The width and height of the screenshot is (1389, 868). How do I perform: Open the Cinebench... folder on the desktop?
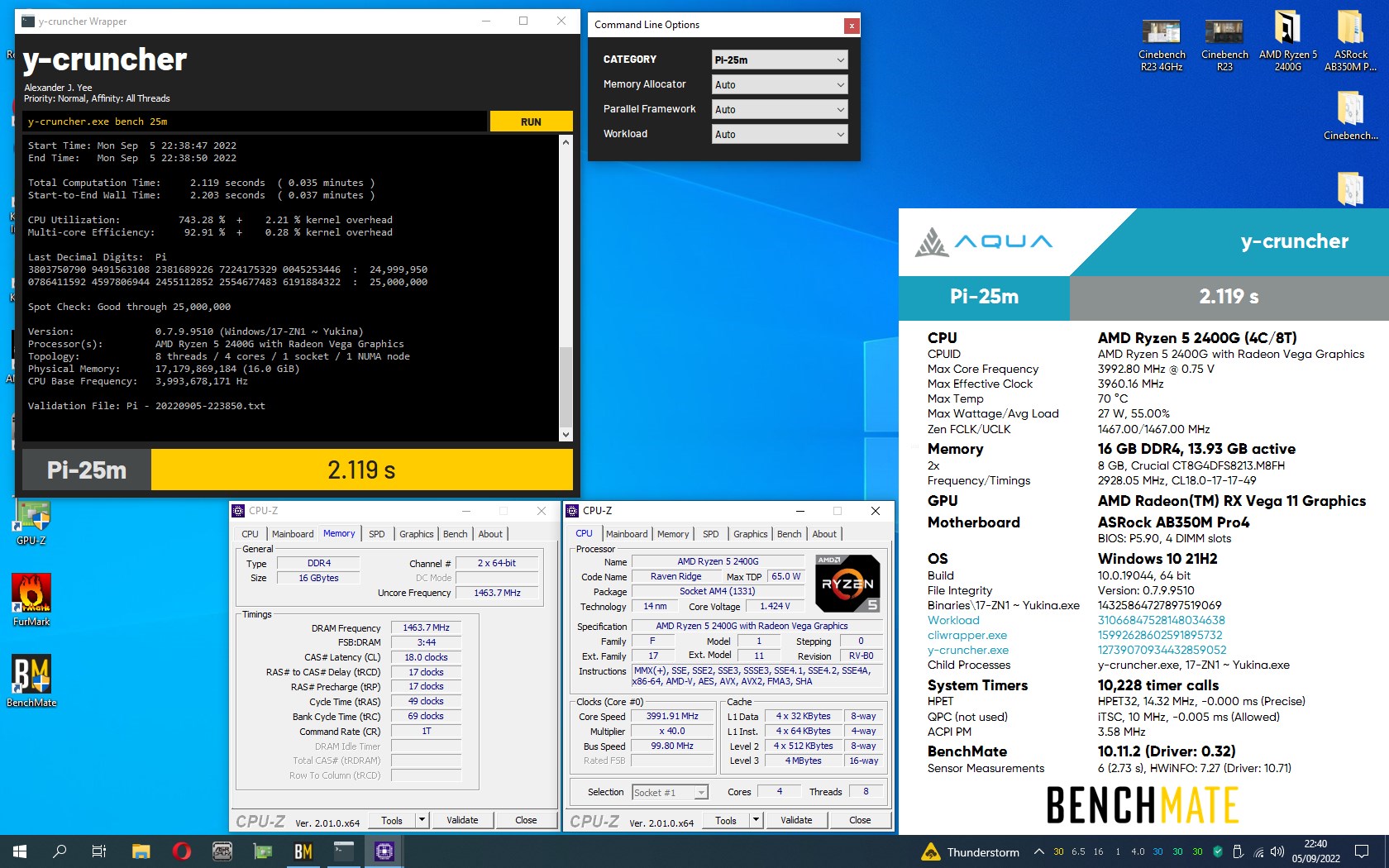point(1350,116)
